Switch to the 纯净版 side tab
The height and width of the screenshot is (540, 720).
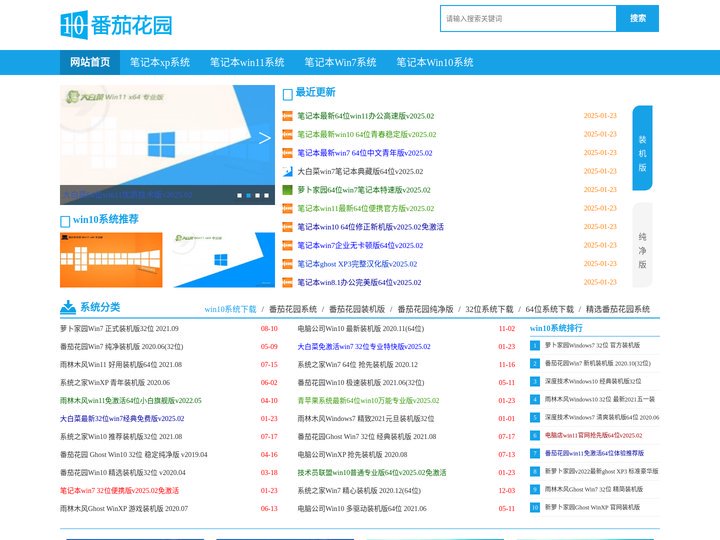click(642, 245)
